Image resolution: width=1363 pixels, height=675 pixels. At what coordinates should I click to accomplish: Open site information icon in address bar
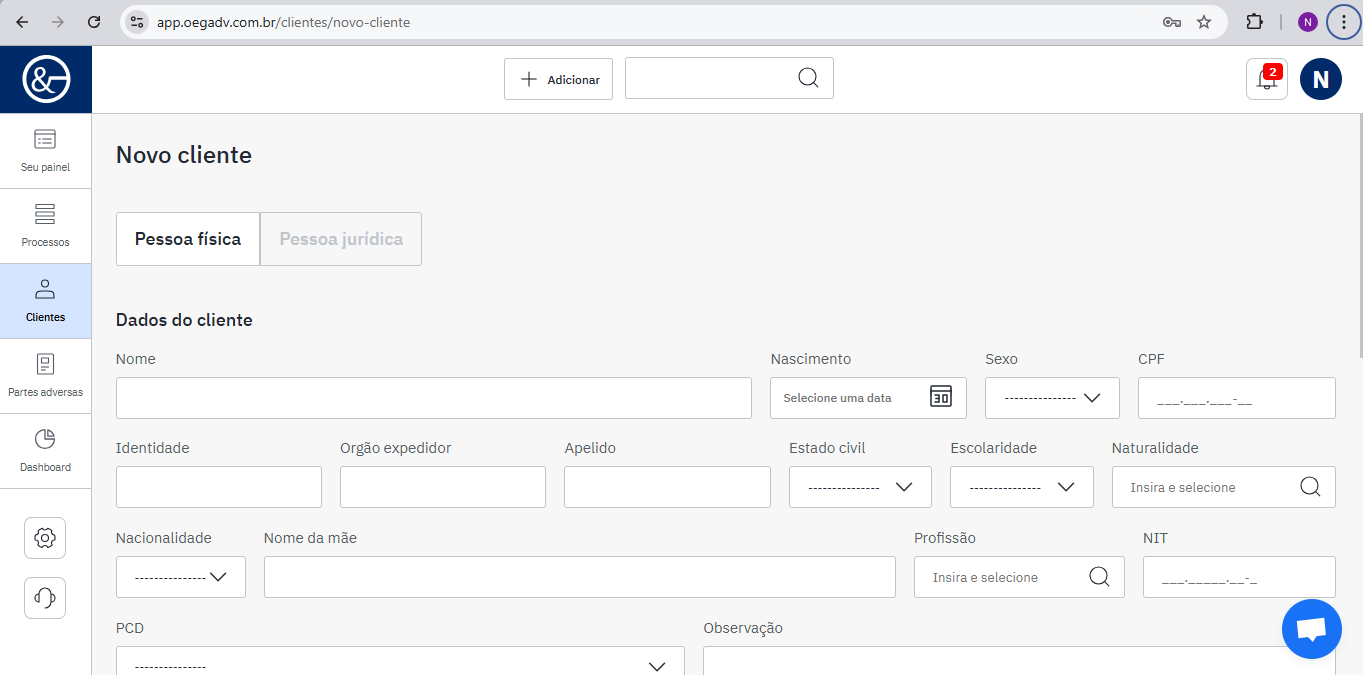point(138,22)
